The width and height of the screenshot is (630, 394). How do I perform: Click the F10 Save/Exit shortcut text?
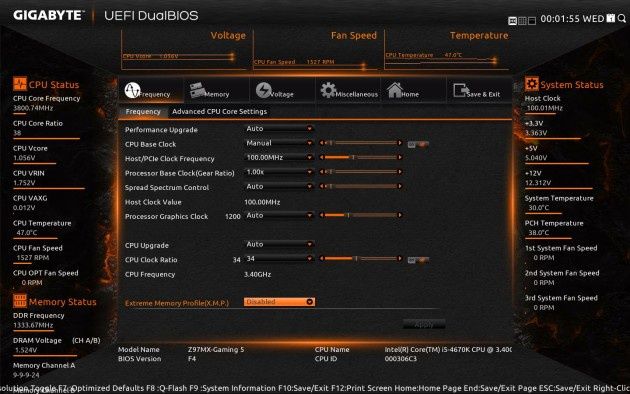304,388
